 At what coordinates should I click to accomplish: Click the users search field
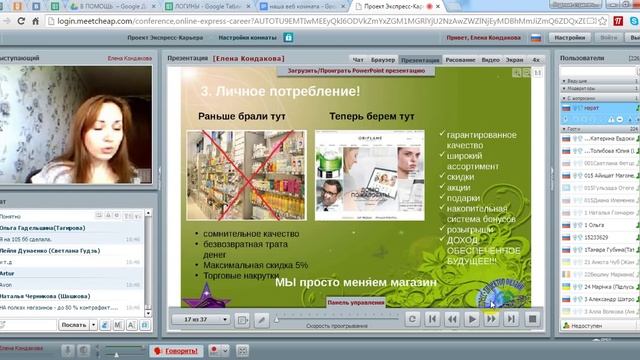(598, 71)
